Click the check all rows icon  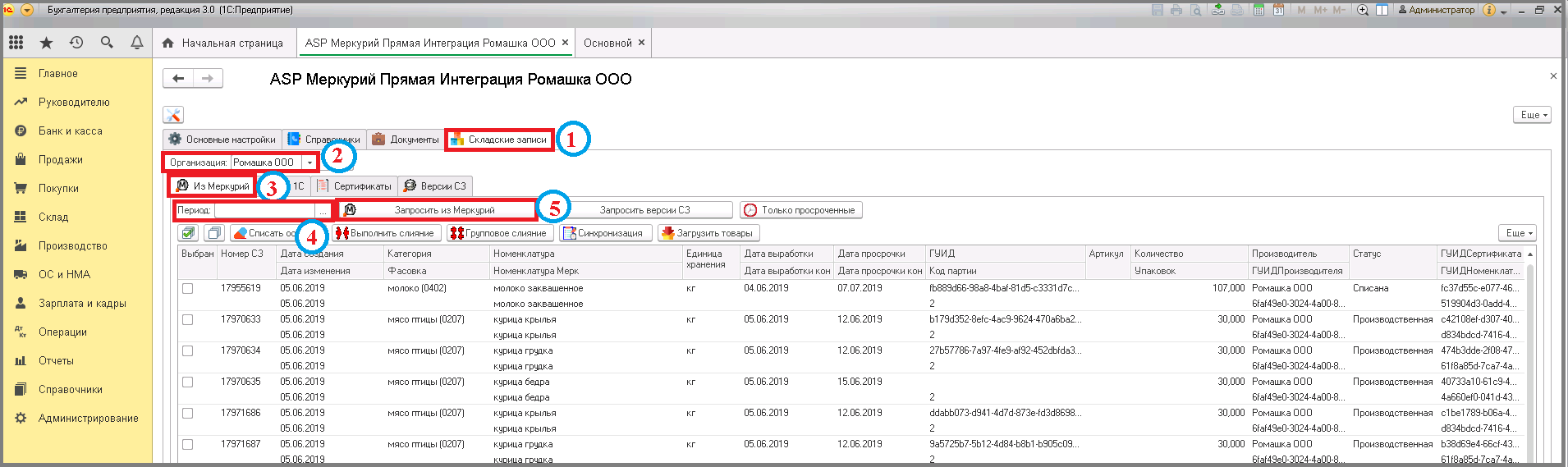(x=189, y=233)
